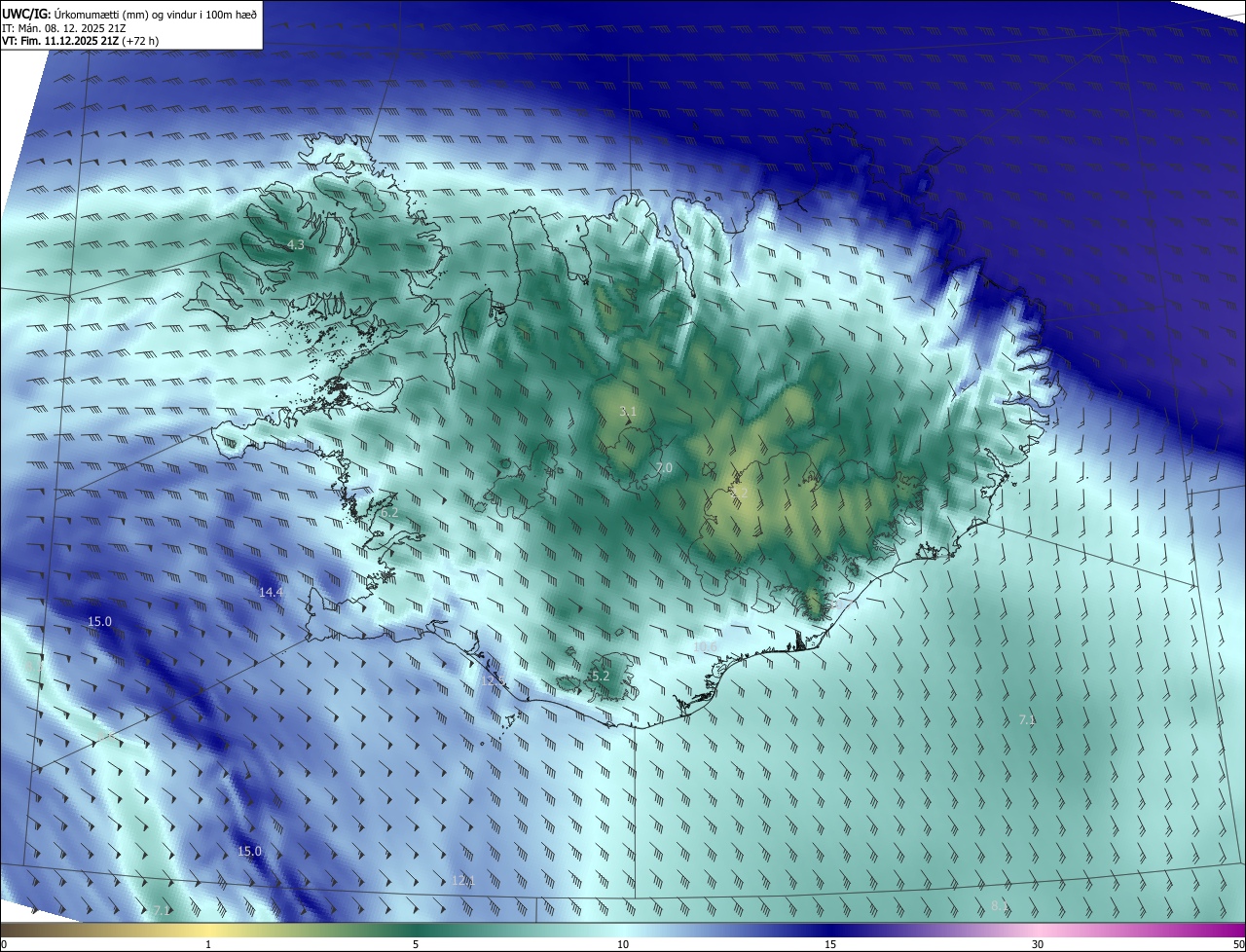Select the 6.2 precipitation value label
Viewport: 1246px width, 952px height.
coord(389,513)
